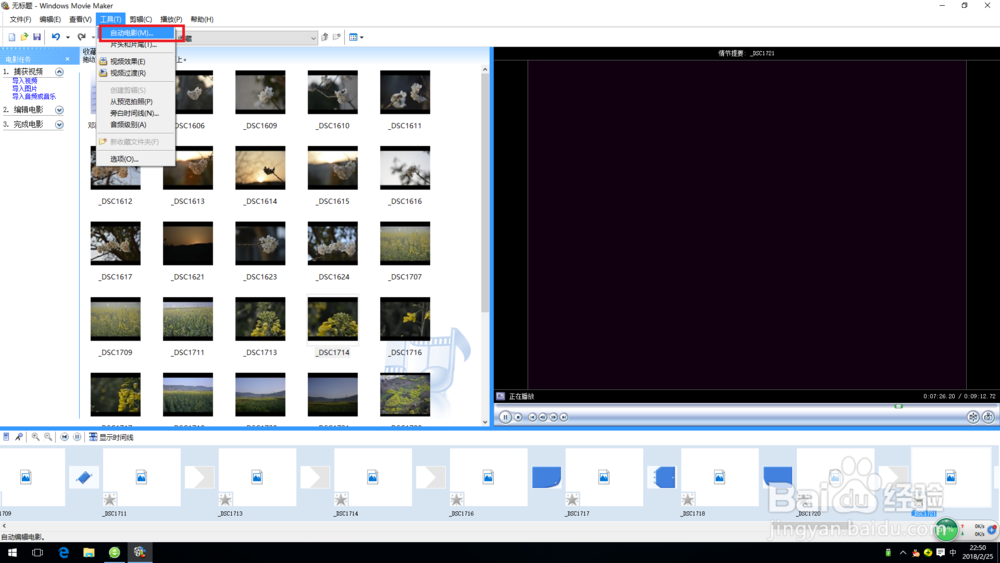This screenshot has width=1000, height=563.
Task: Play the storyboard
Action: click(x=77, y=437)
